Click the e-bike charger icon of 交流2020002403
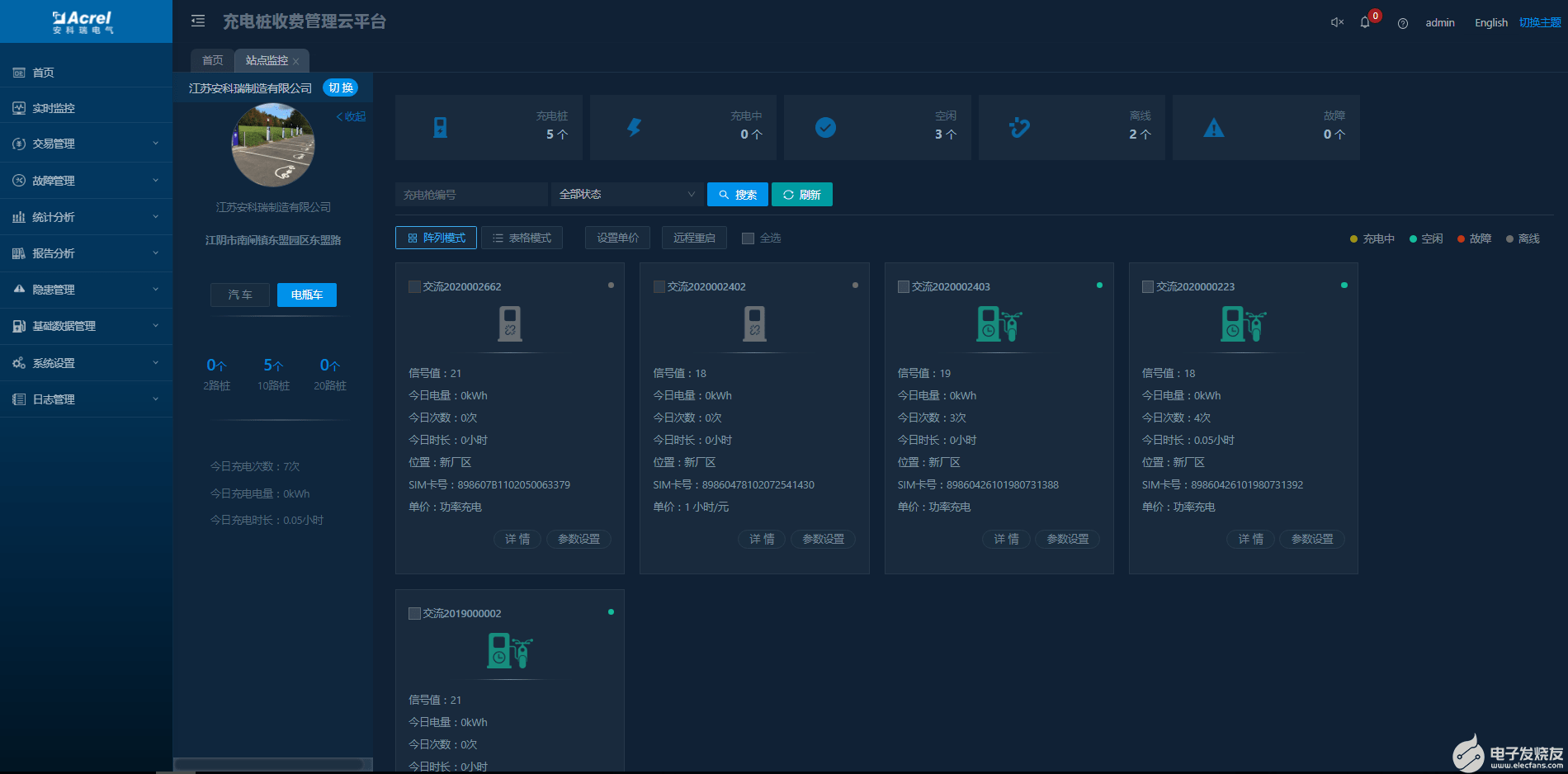Image resolution: width=1568 pixels, height=774 pixels. (x=999, y=323)
